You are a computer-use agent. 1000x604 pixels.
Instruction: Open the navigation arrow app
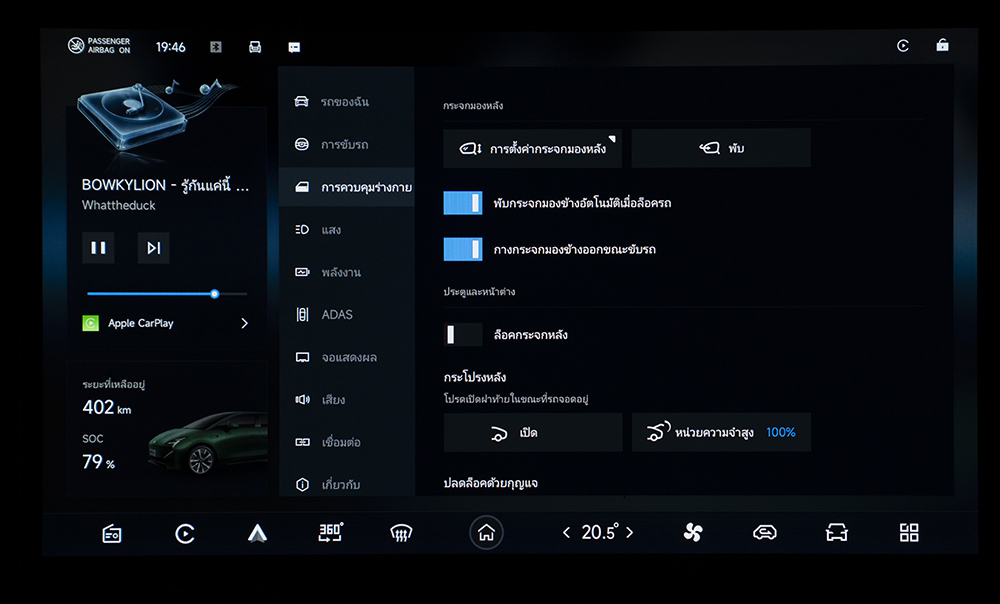(x=257, y=533)
